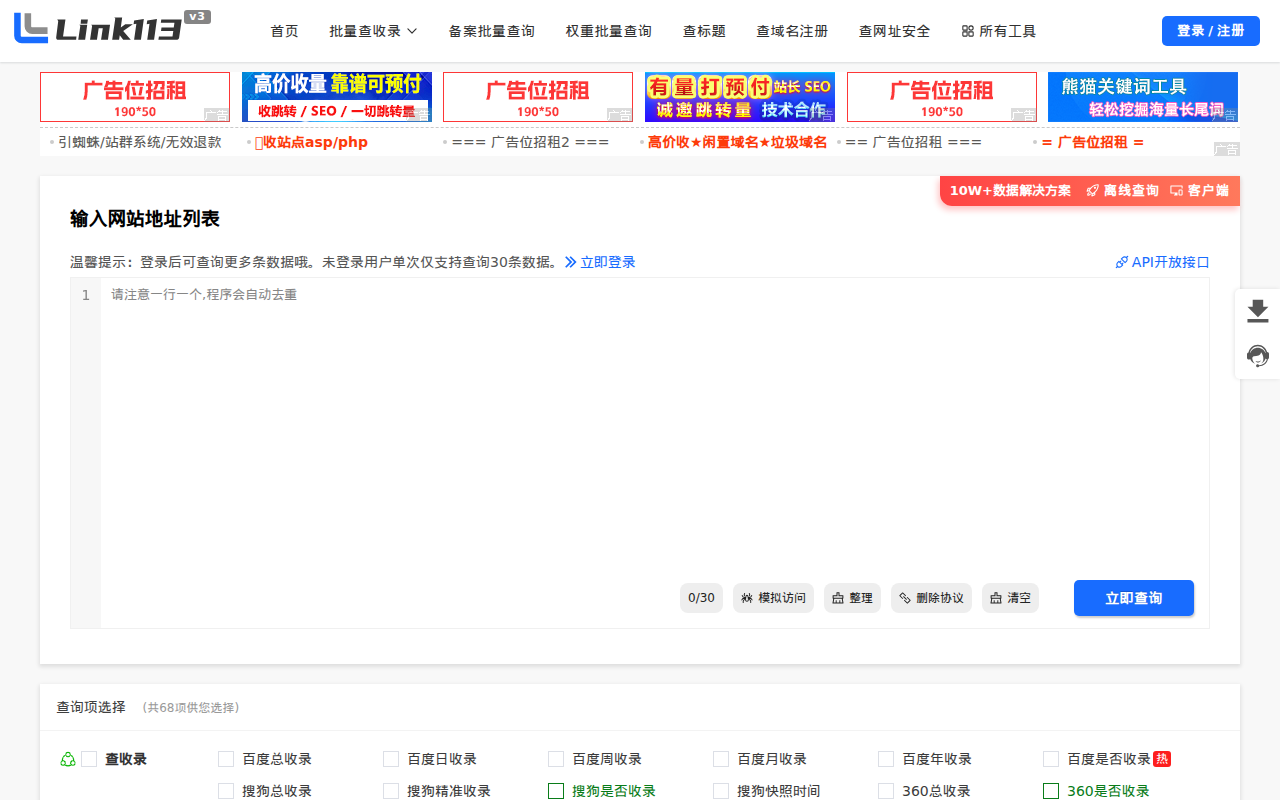
Task: Click the download icon on the right sidebar
Action: (x=1256, y=311)
